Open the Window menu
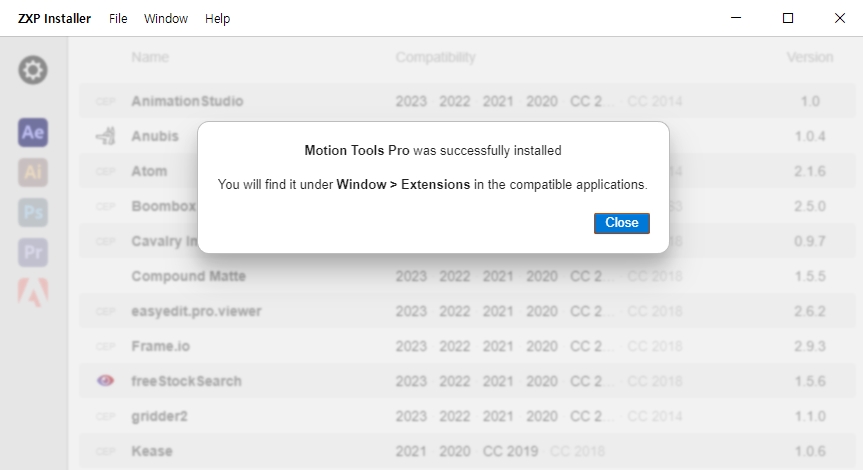Image resolution: width=863 pixels, height=470 pixels. tap(166, 19)
